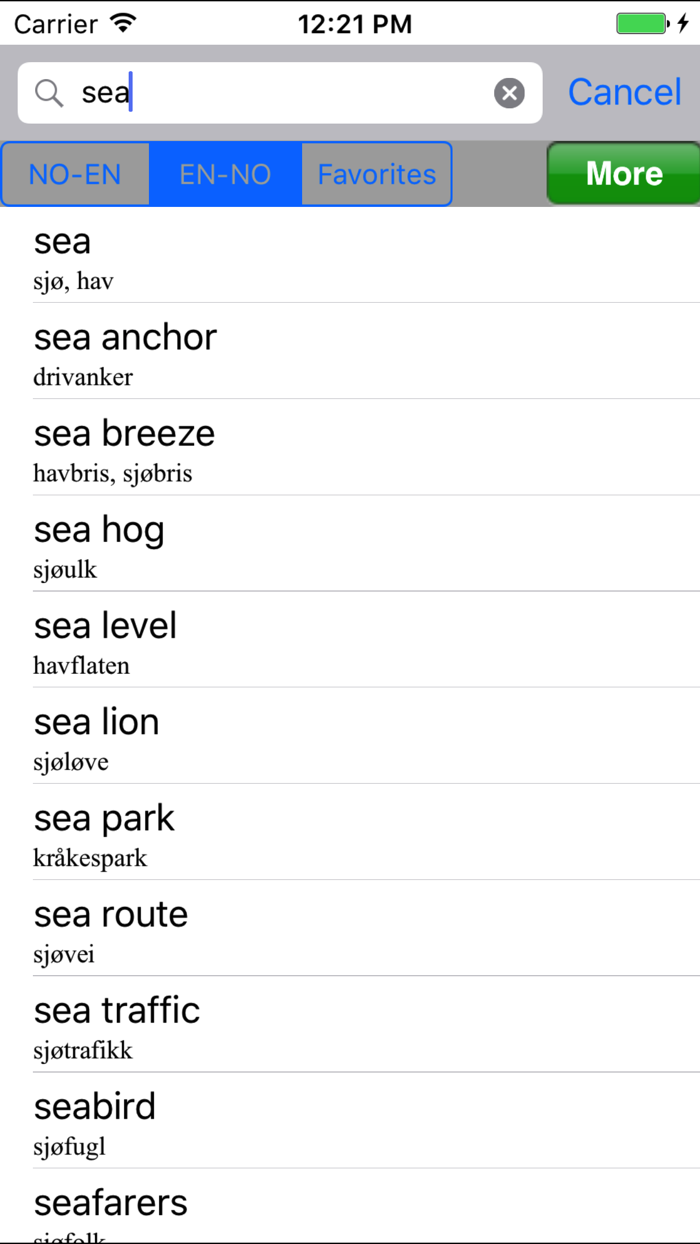Select the EN-NO dictionary tab

point(224,173)
